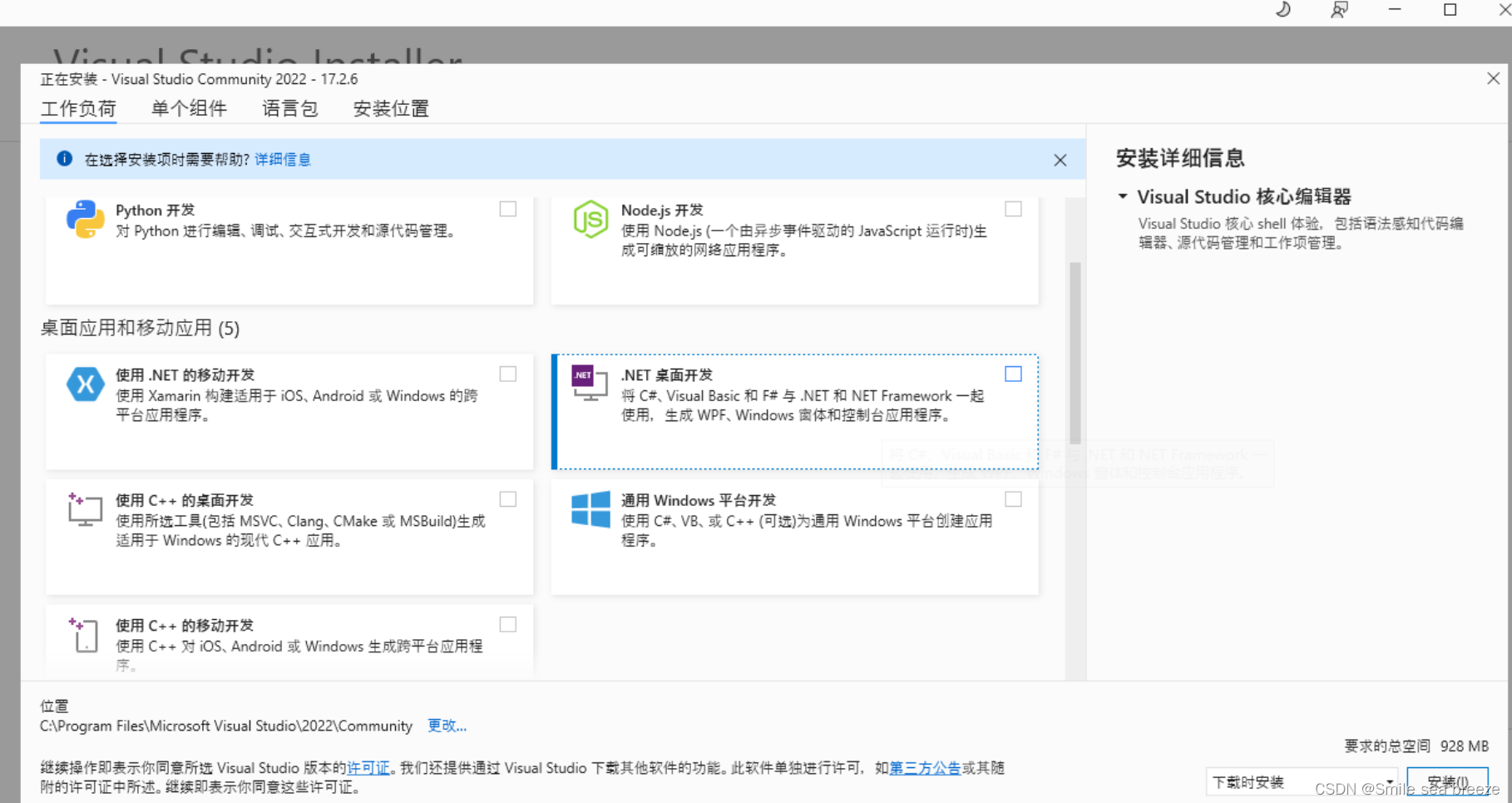The width and height of the screenshot is (1512, 803).
Task: Click the Python development workload icon
Action: click(85, 220)
